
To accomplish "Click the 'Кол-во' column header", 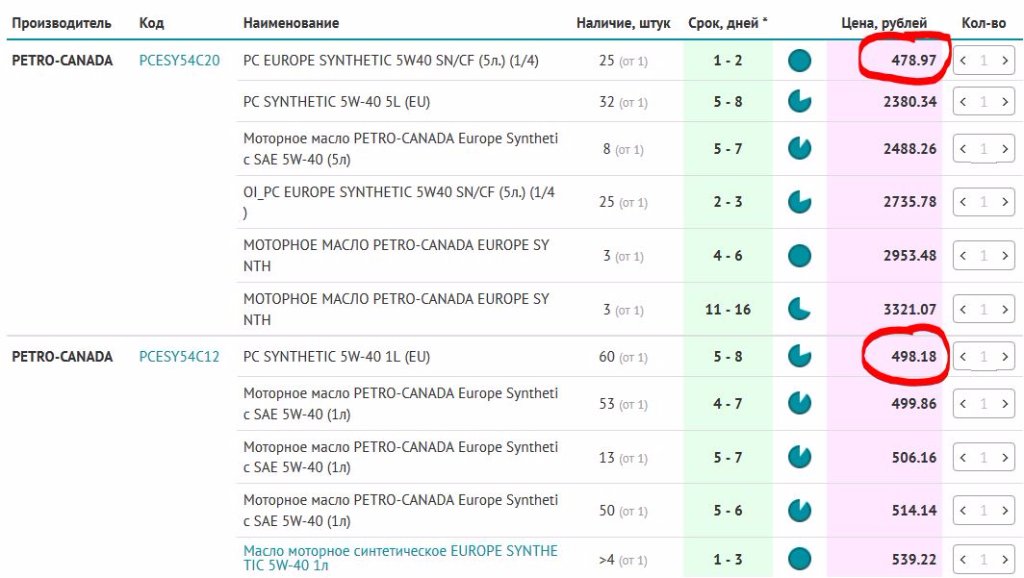I will click(984, 23).
